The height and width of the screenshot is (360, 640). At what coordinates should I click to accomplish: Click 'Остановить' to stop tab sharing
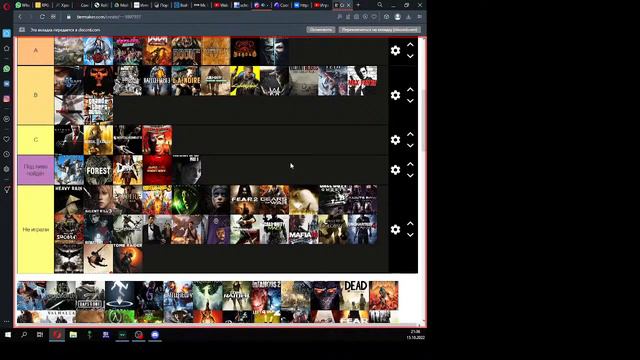click(321, 30)
